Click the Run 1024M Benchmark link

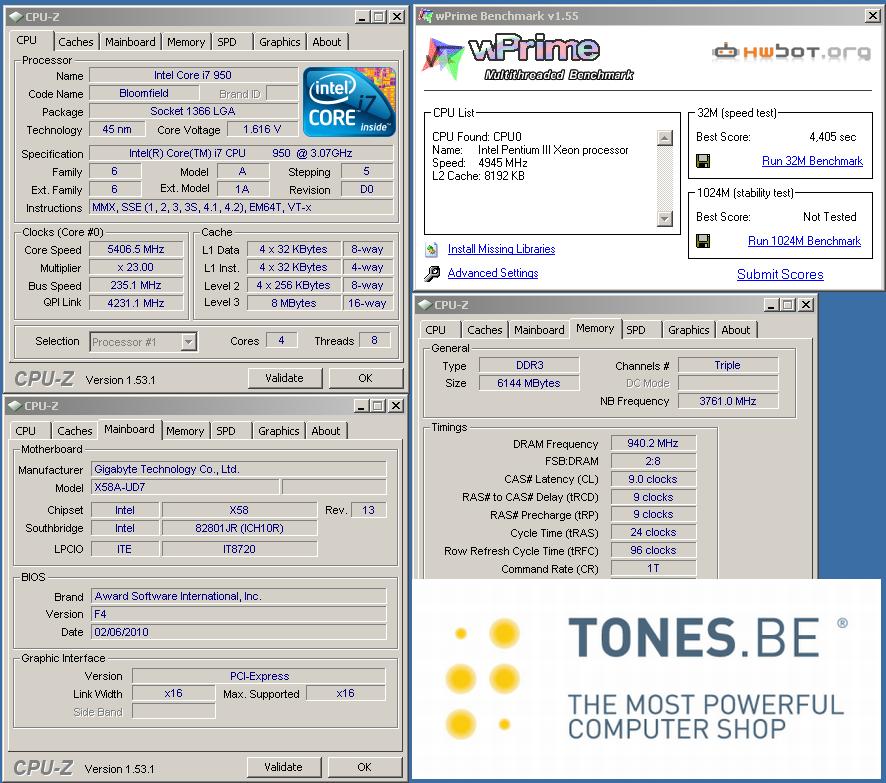(x=805, y=241)
